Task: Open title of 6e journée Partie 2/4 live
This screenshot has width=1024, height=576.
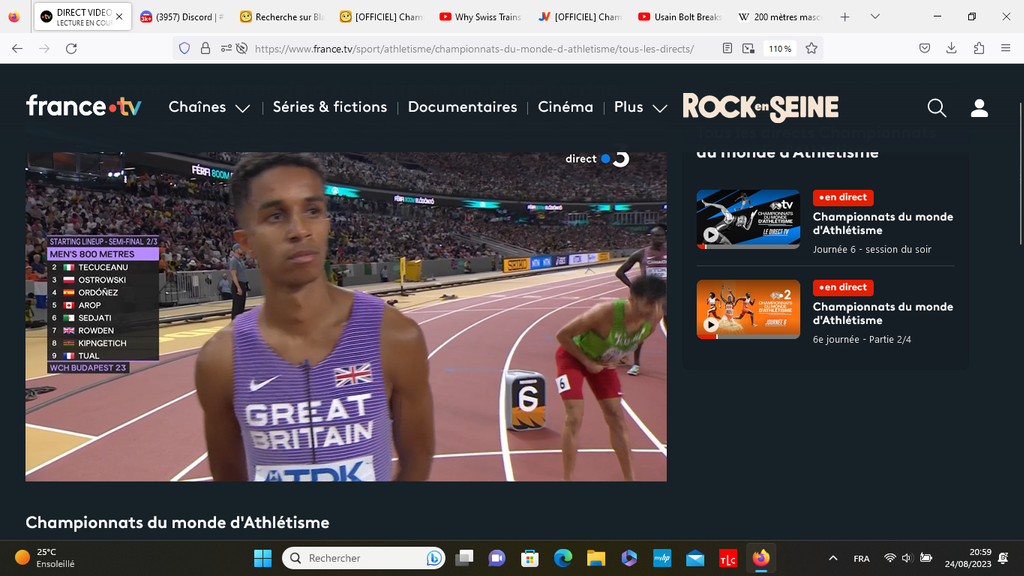Action: pyautogui.click(x=882, y=313)
